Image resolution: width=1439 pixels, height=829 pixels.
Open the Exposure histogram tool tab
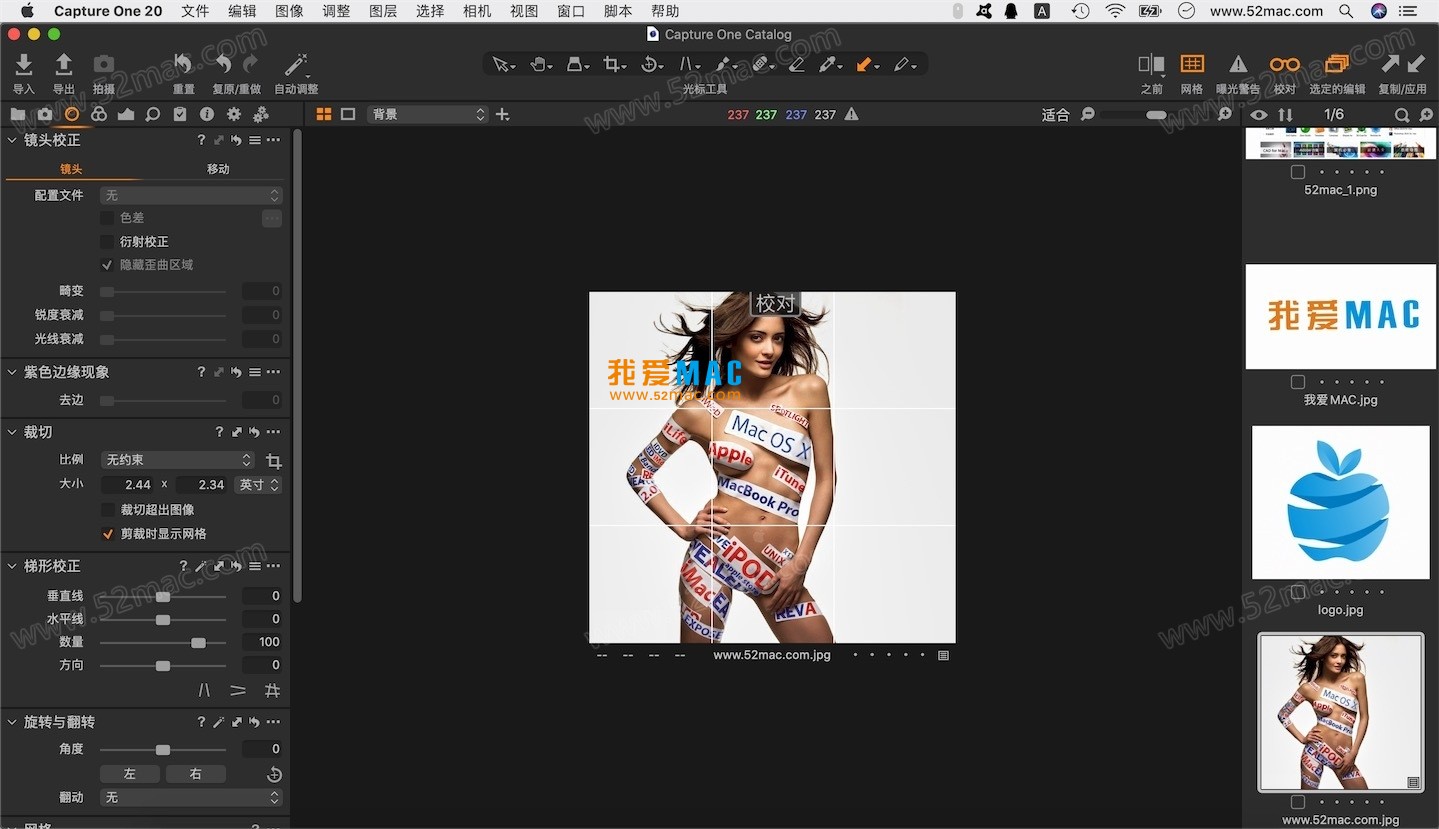[x=126, y=114]
